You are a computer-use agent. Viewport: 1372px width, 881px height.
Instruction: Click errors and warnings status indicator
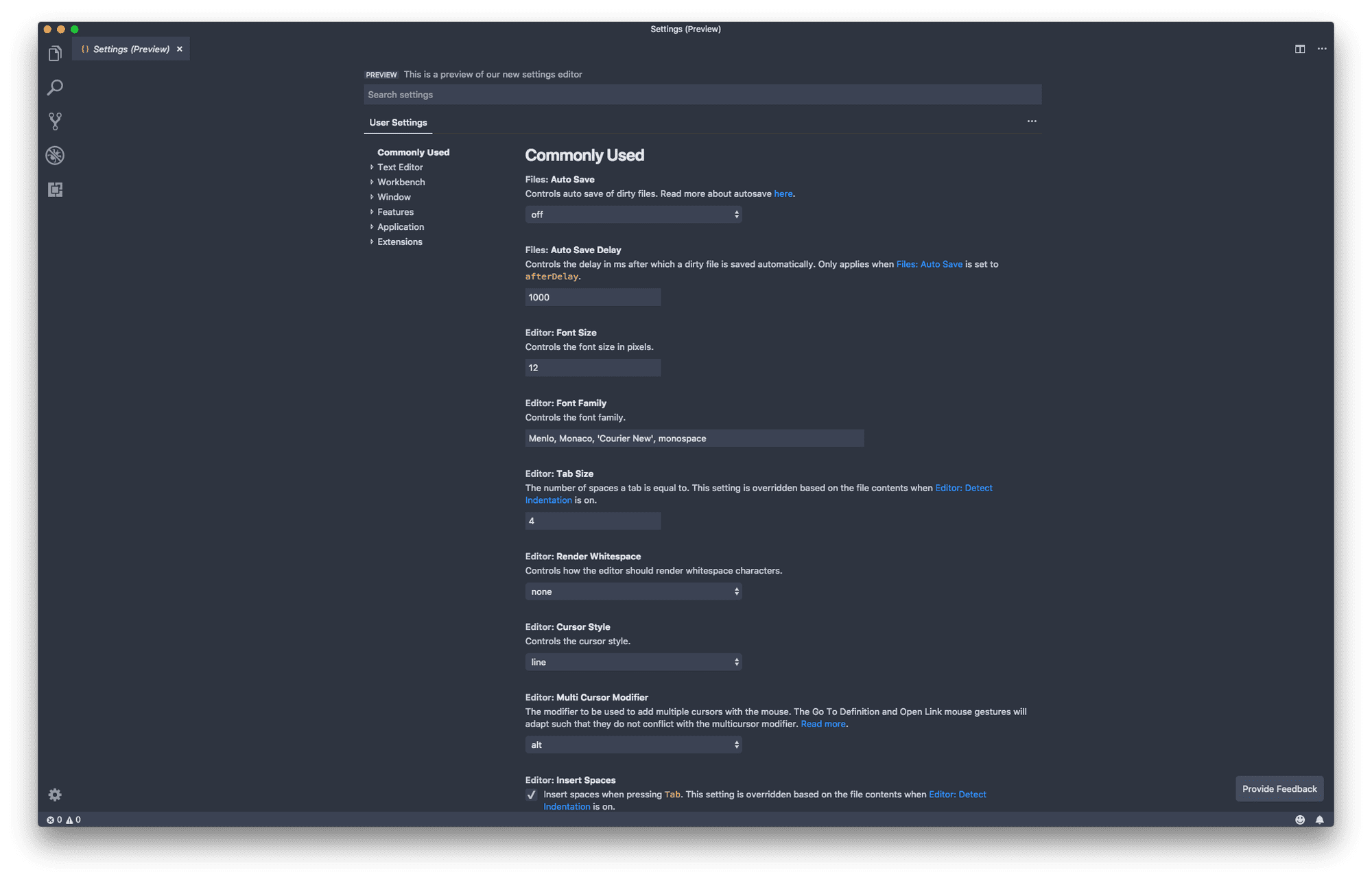(x=63, y=819)
